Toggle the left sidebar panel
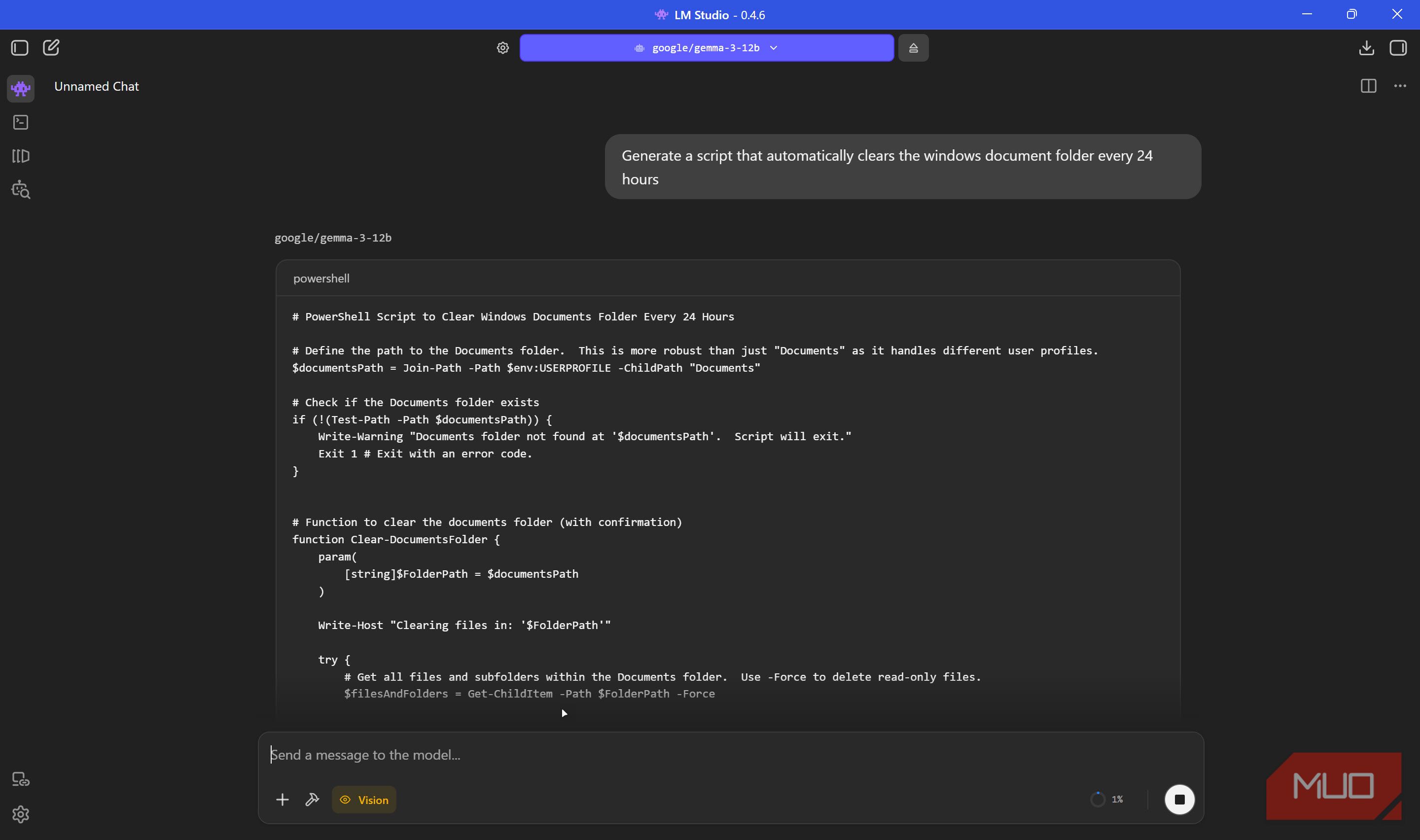 (x=20, y=47)
